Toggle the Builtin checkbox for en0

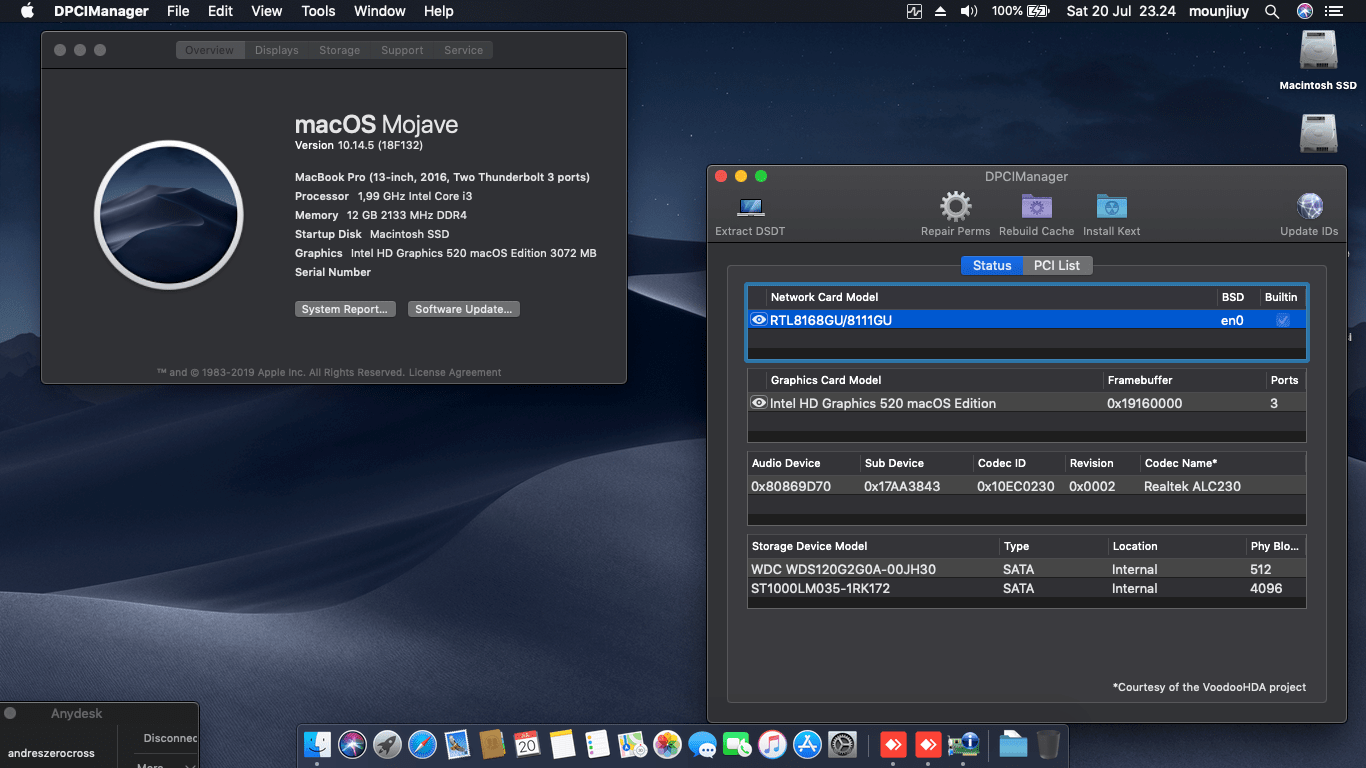[x=1283, y=320]
